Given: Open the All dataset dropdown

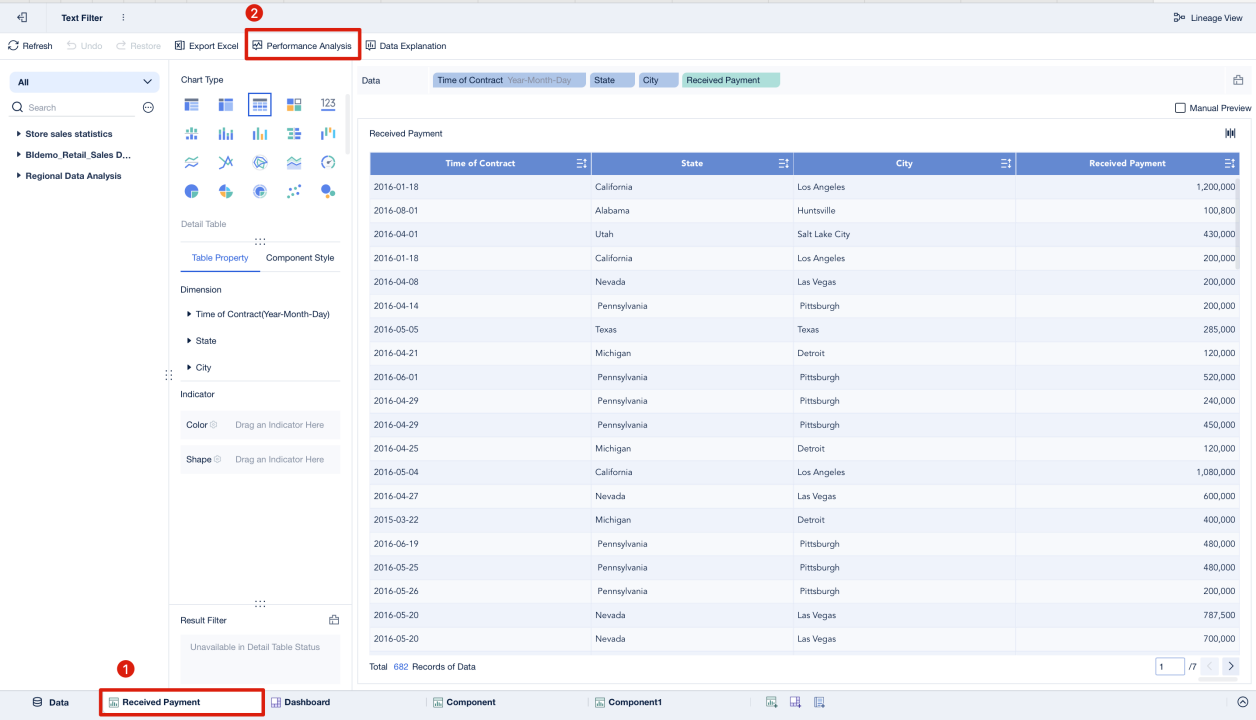Looking at the screenshot, I should [84, 81].
